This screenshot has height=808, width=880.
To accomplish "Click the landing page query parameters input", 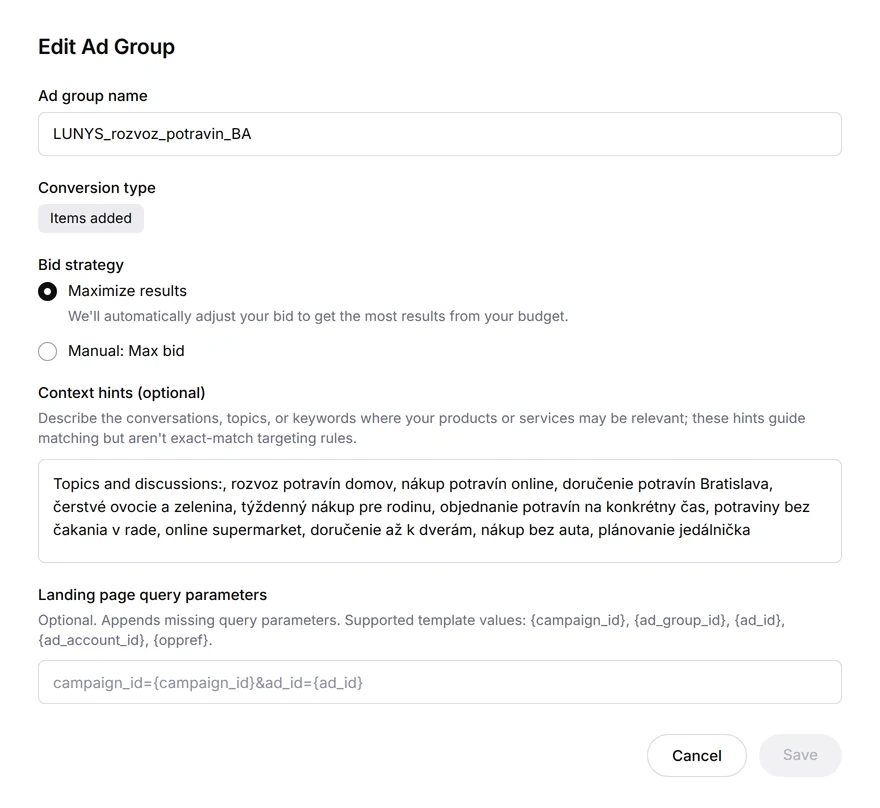I will (439, 682).
